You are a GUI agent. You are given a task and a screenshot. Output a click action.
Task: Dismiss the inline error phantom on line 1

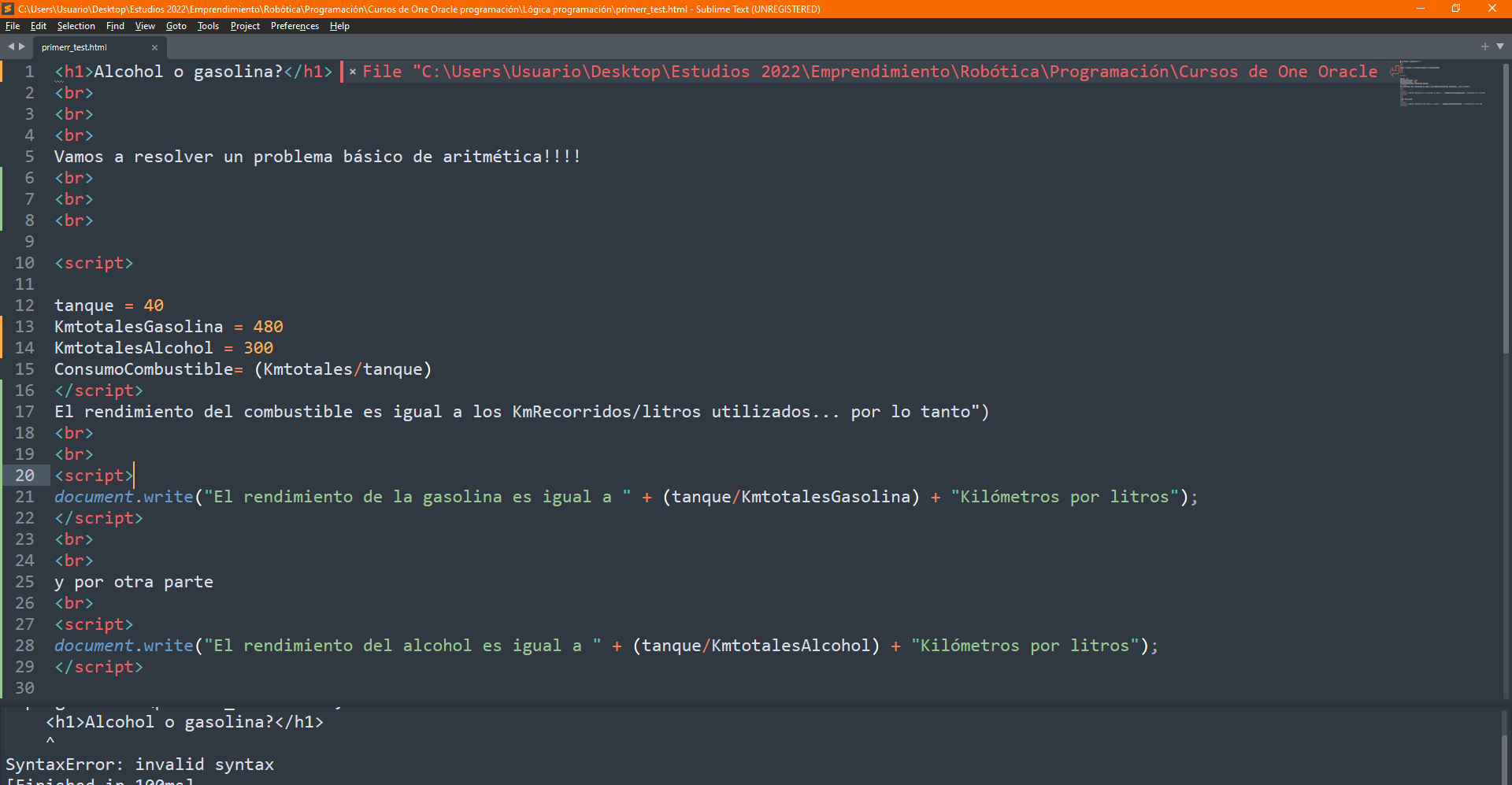[353, 72]
